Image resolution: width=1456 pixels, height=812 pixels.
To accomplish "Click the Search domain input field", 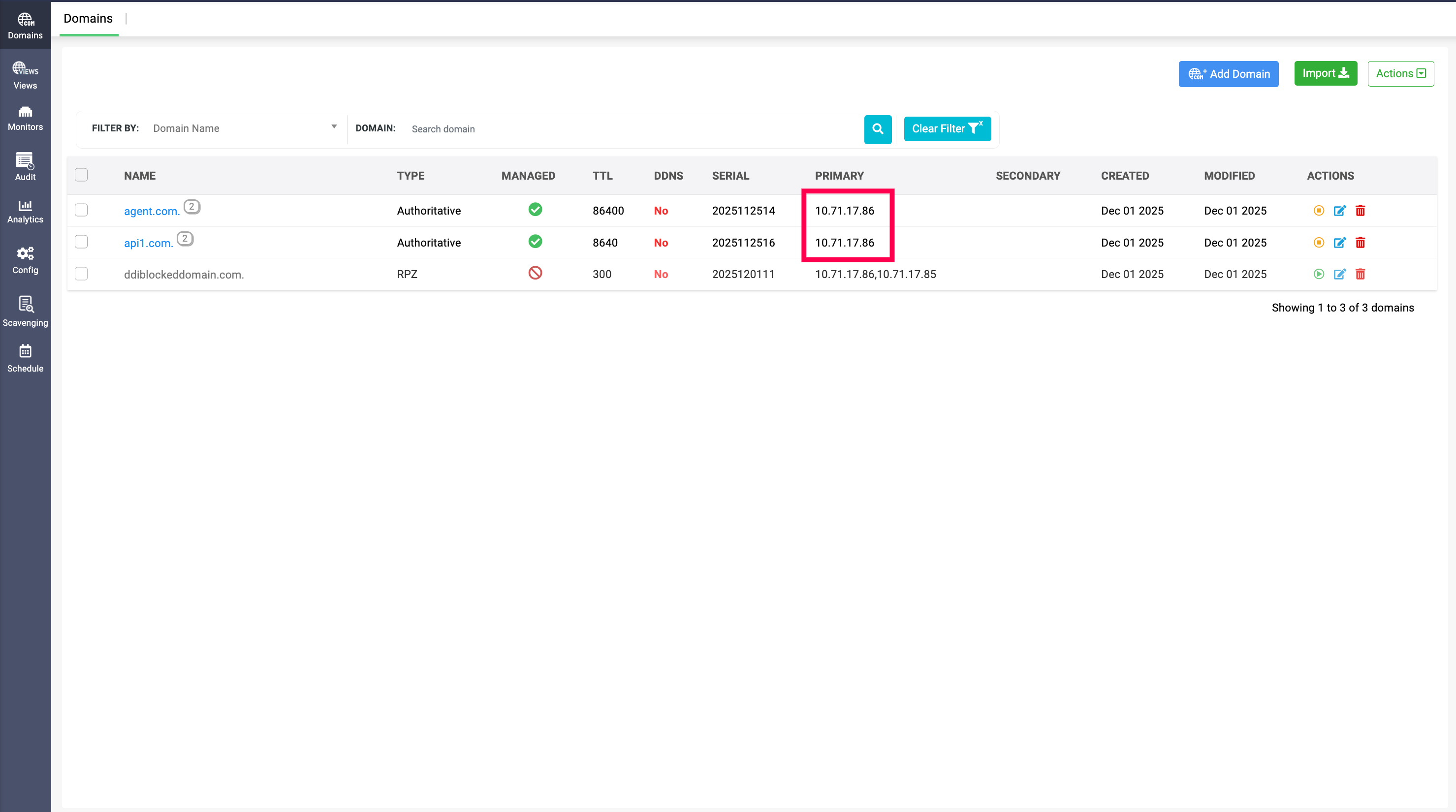I will [x=633, y=129].
